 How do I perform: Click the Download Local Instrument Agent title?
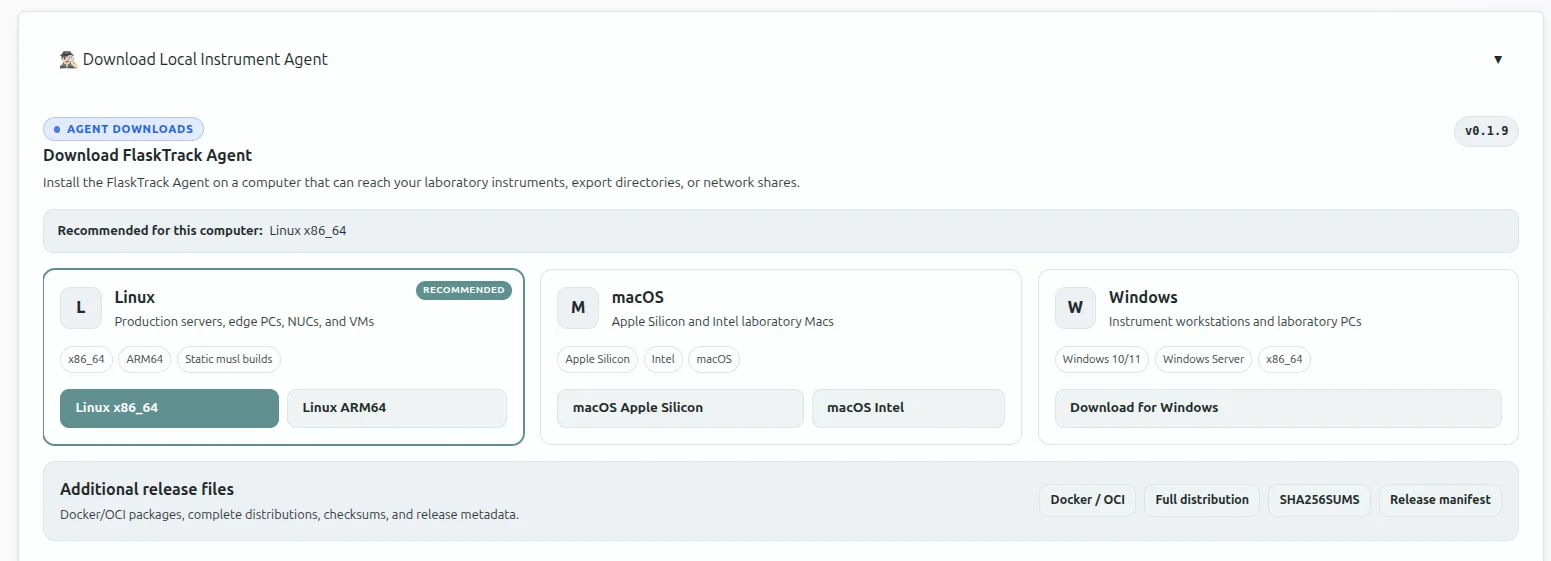pyautogui.click(x=205, y=60)
